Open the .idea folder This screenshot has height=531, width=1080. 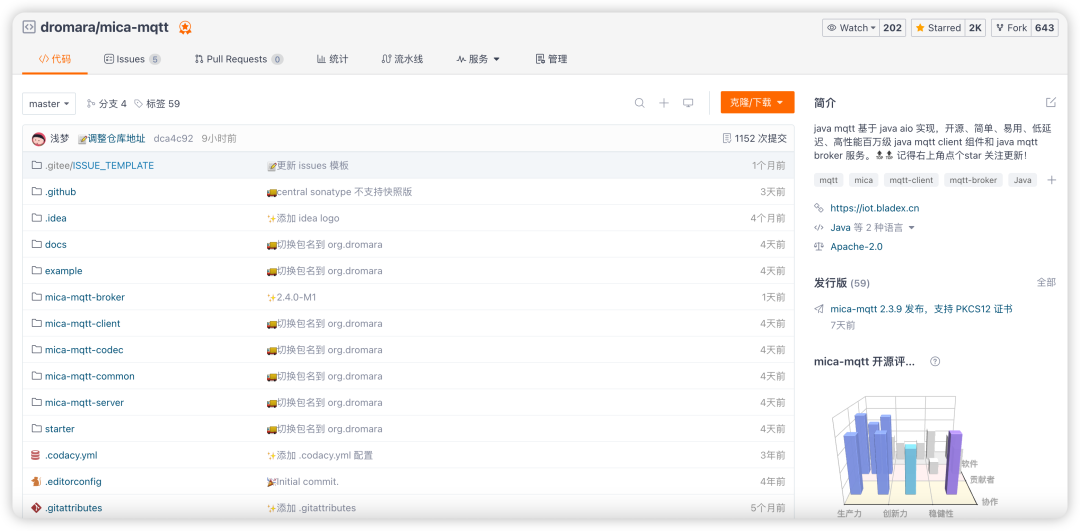point(56,218)
